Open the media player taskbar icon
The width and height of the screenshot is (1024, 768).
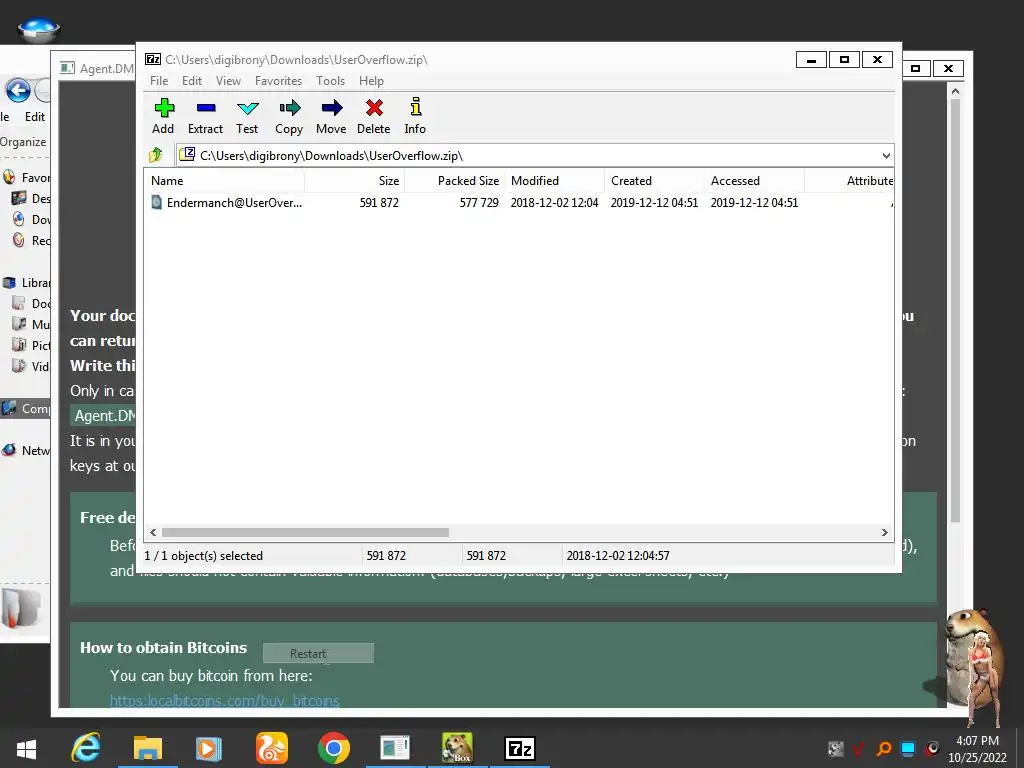click(208, 748)
